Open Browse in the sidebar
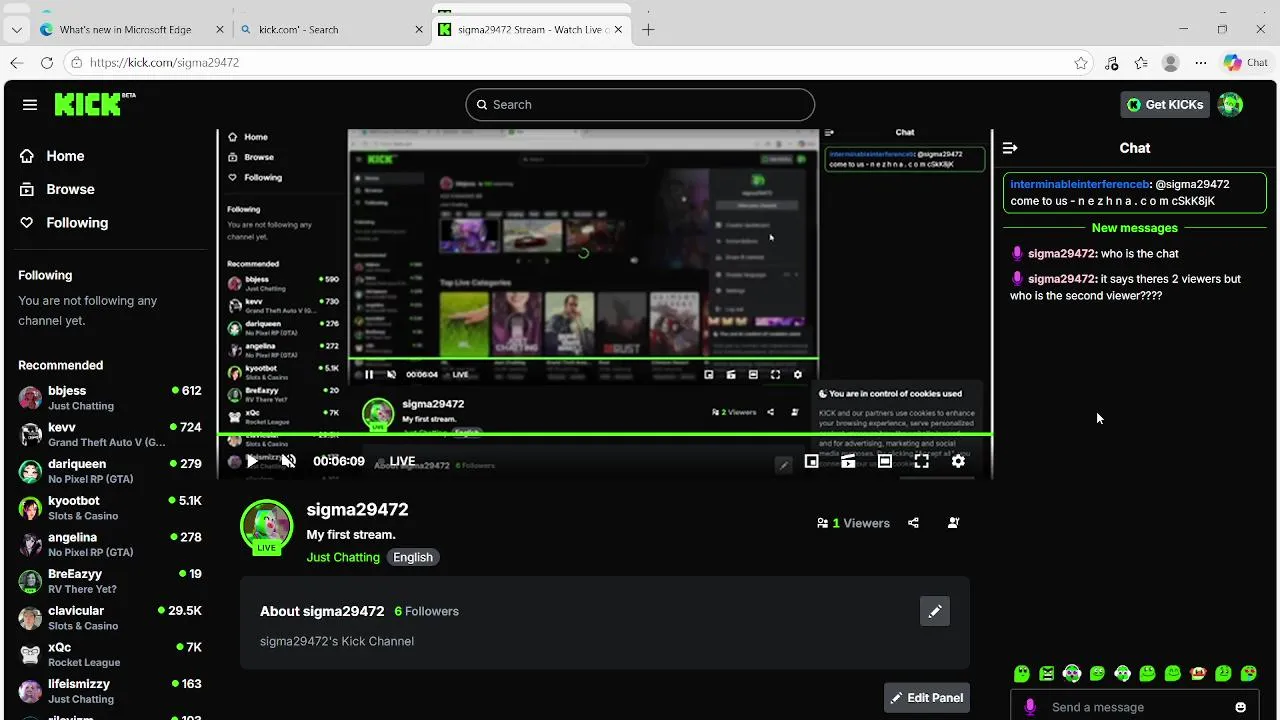 [57, 189]
